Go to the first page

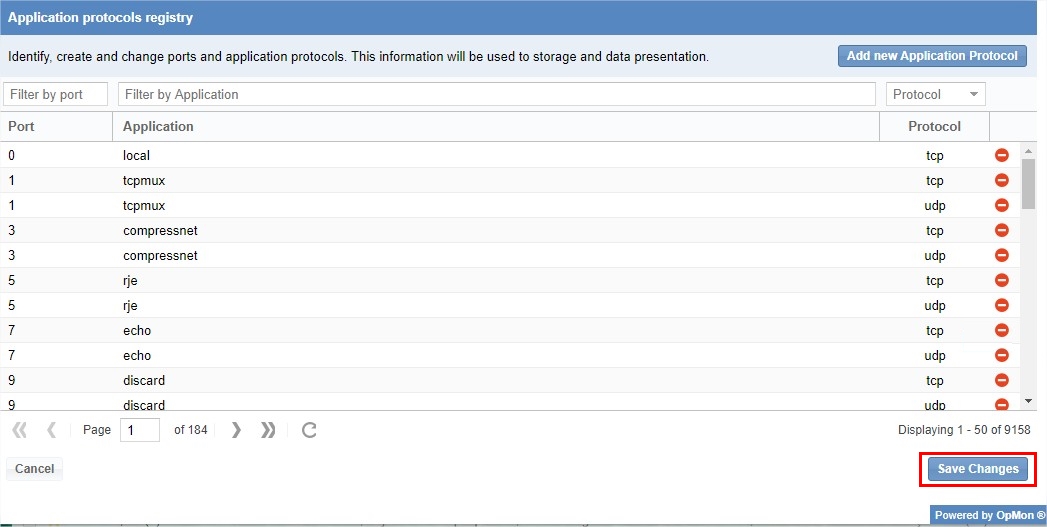point(19,430)
